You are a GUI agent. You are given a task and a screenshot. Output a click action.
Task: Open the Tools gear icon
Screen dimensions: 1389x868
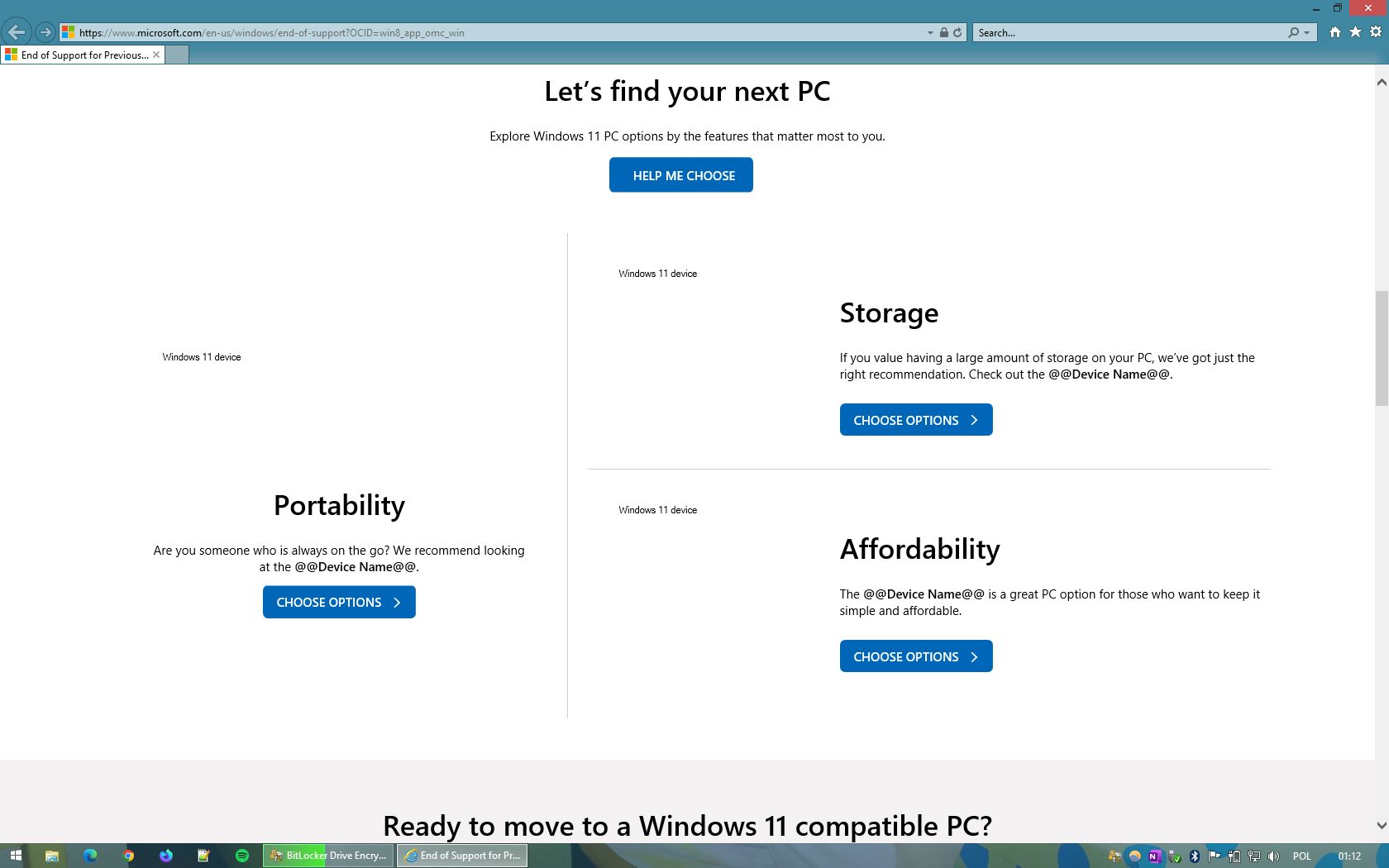click(1376, 32)
